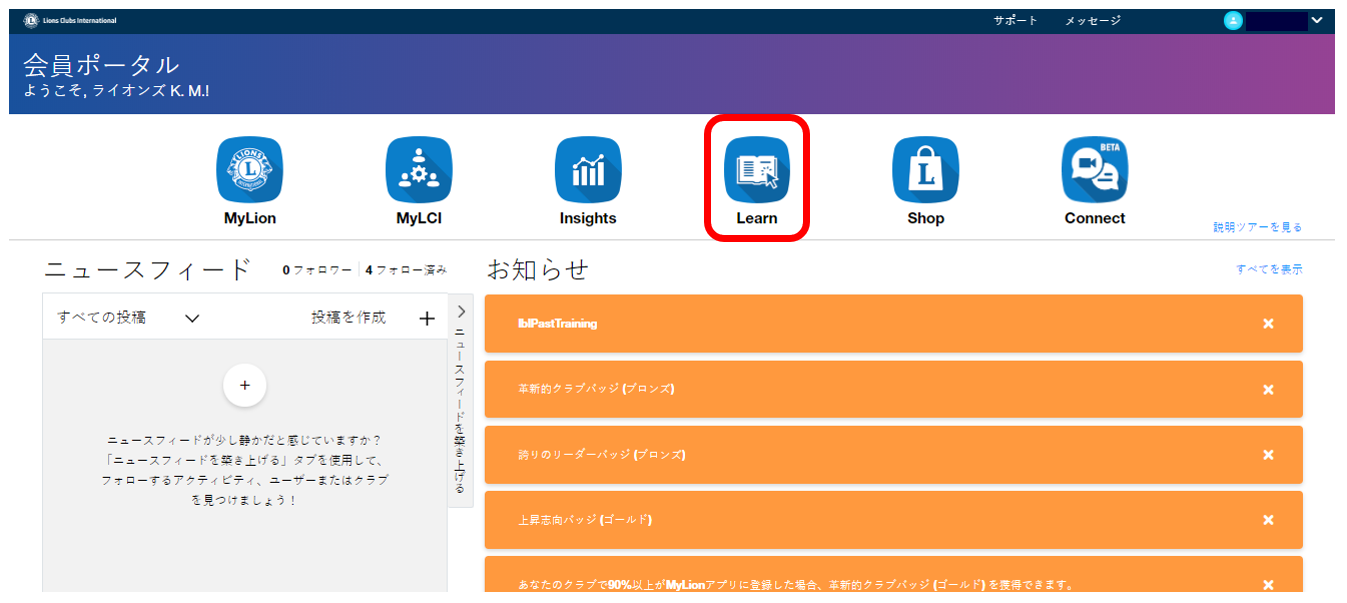The width and height of the screenshot is (1347, 603).
Task: Click the round plus button in news feed
Action: [x=245, y=385]
